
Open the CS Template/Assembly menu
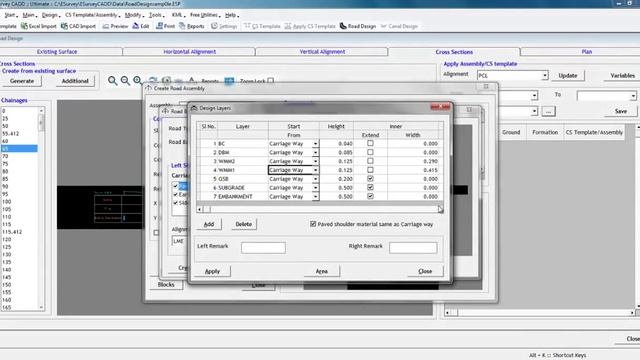pyautogui.click(x=92, y=15)
